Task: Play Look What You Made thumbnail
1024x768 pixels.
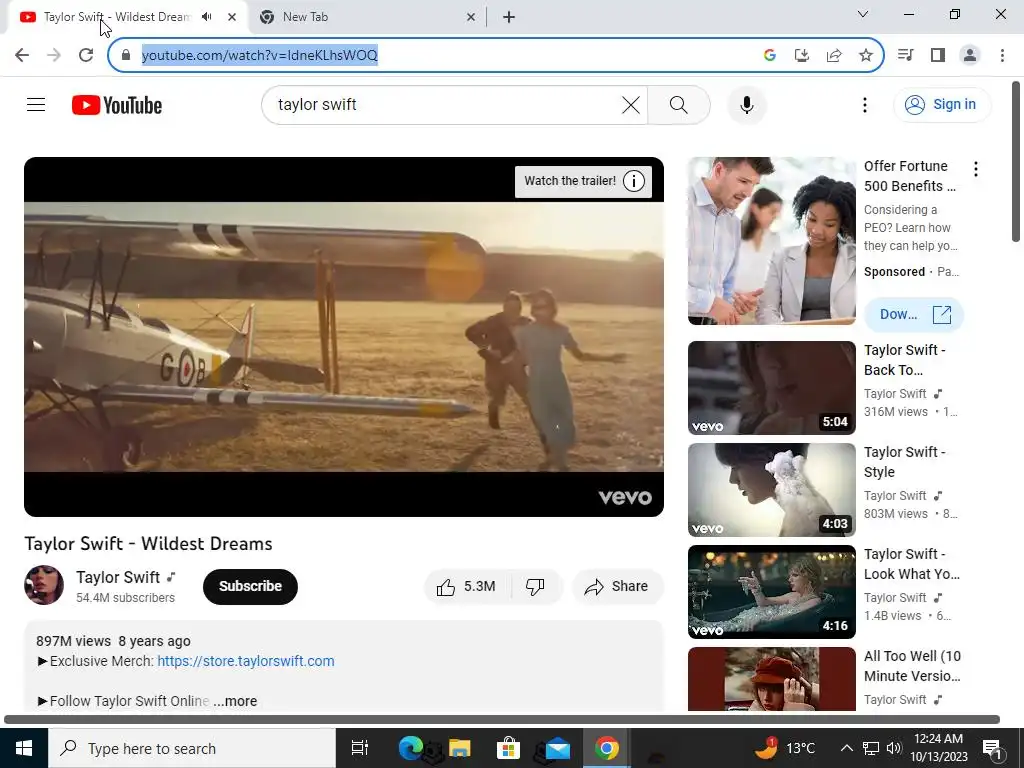Action: pyautogui.click(x=771, y=592)
